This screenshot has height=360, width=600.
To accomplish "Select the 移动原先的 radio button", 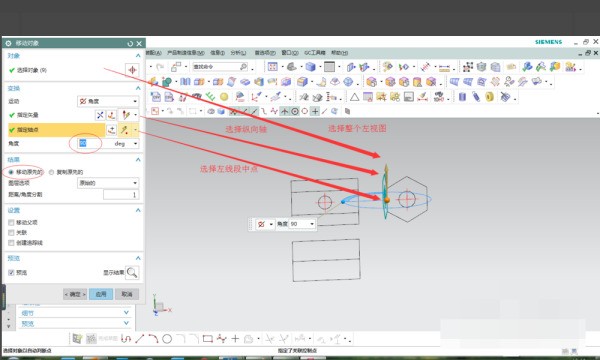I will [x=11, y=172].
